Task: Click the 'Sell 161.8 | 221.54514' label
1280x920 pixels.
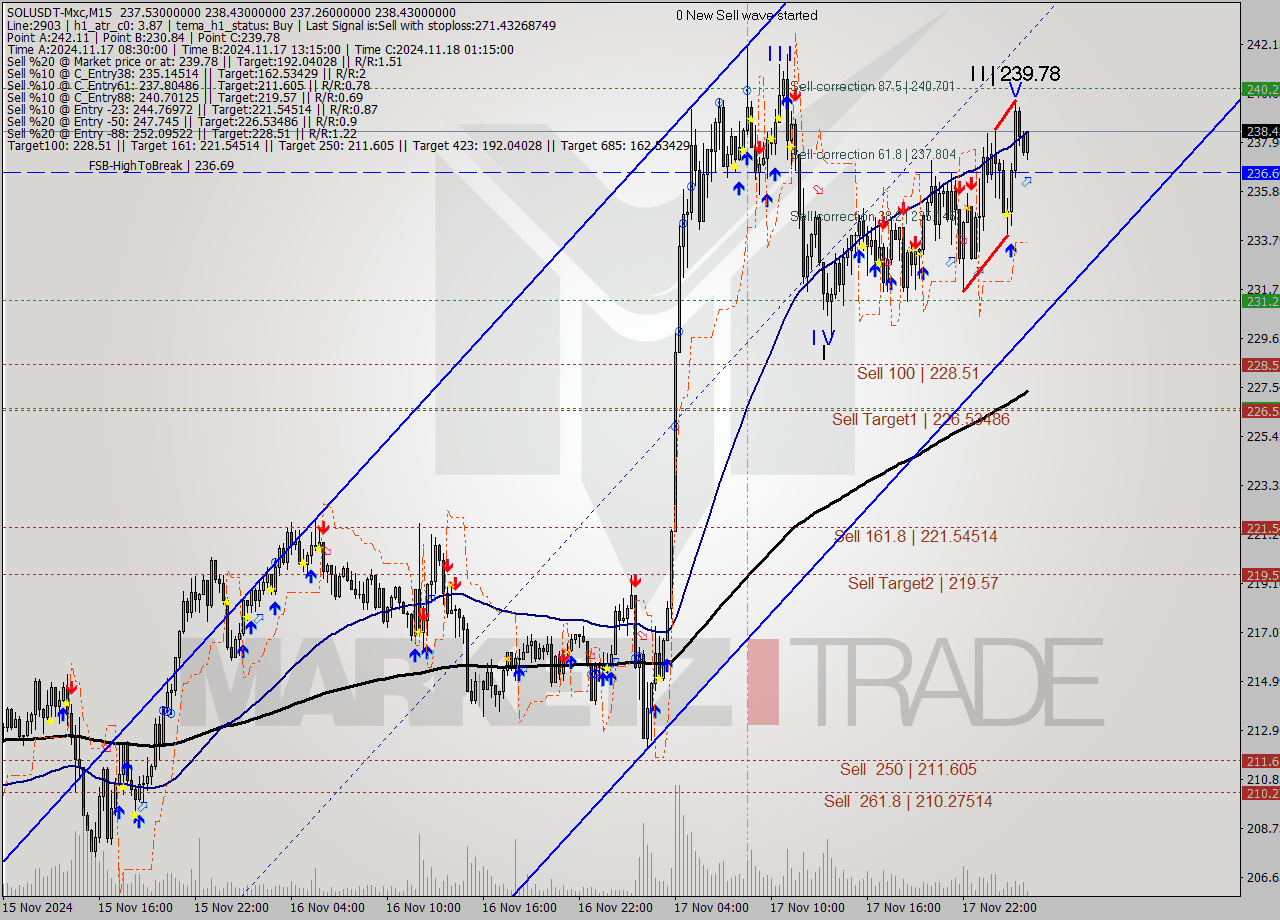Action: 916,536
